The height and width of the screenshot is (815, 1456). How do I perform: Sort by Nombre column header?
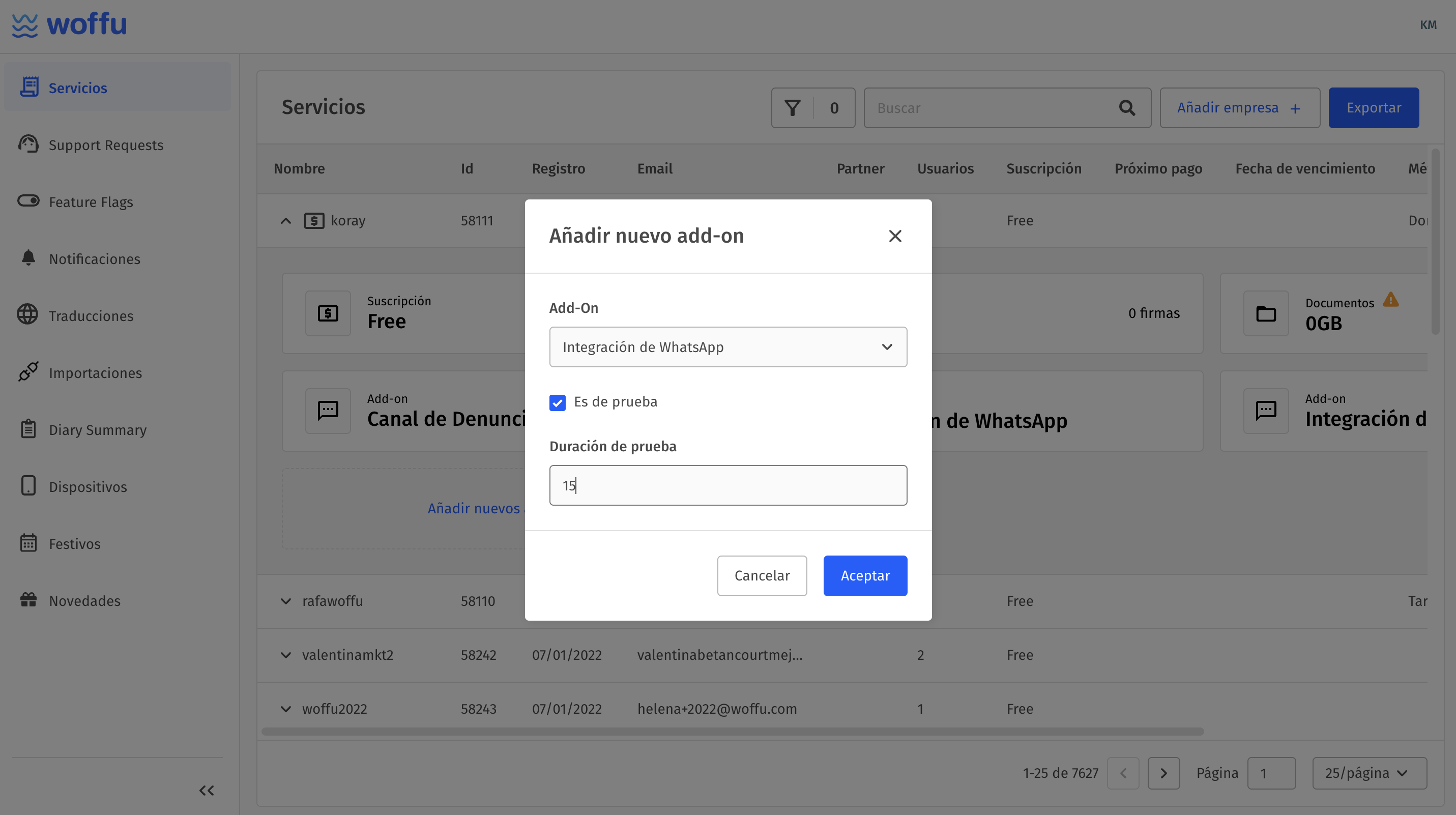point(299,168)
